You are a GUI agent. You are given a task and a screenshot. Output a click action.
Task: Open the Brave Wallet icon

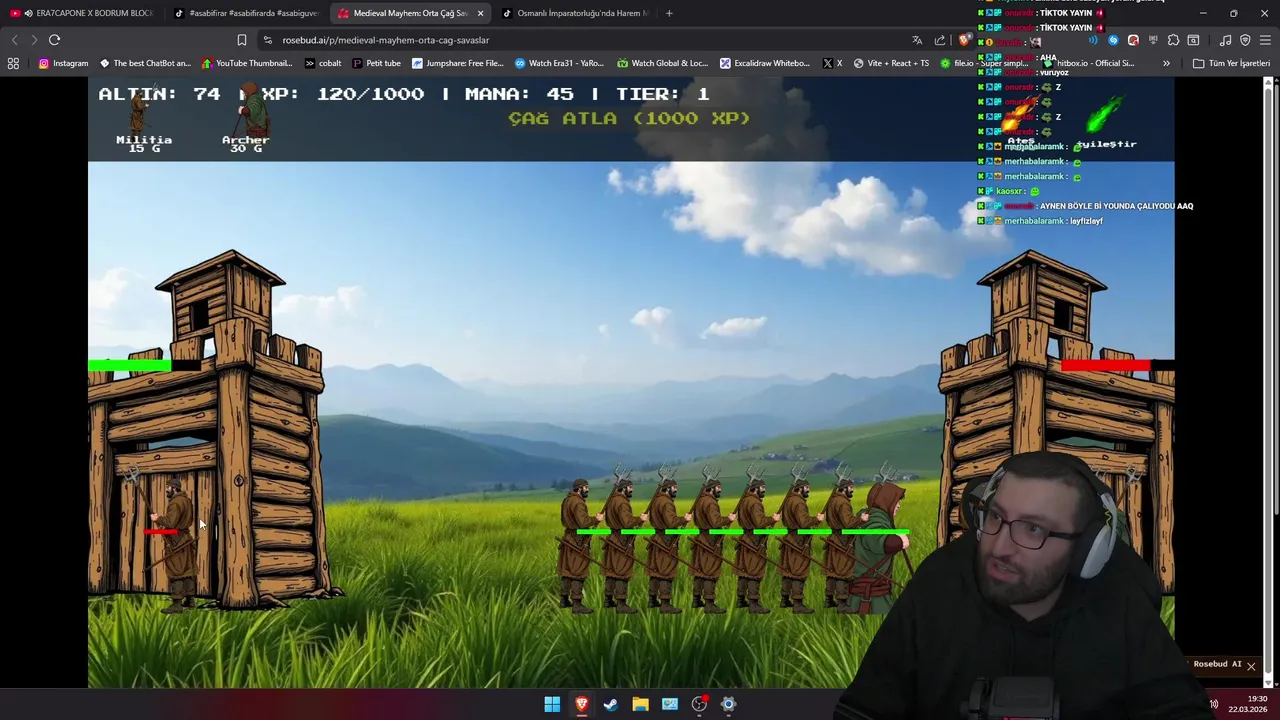tap(1193, 40)
